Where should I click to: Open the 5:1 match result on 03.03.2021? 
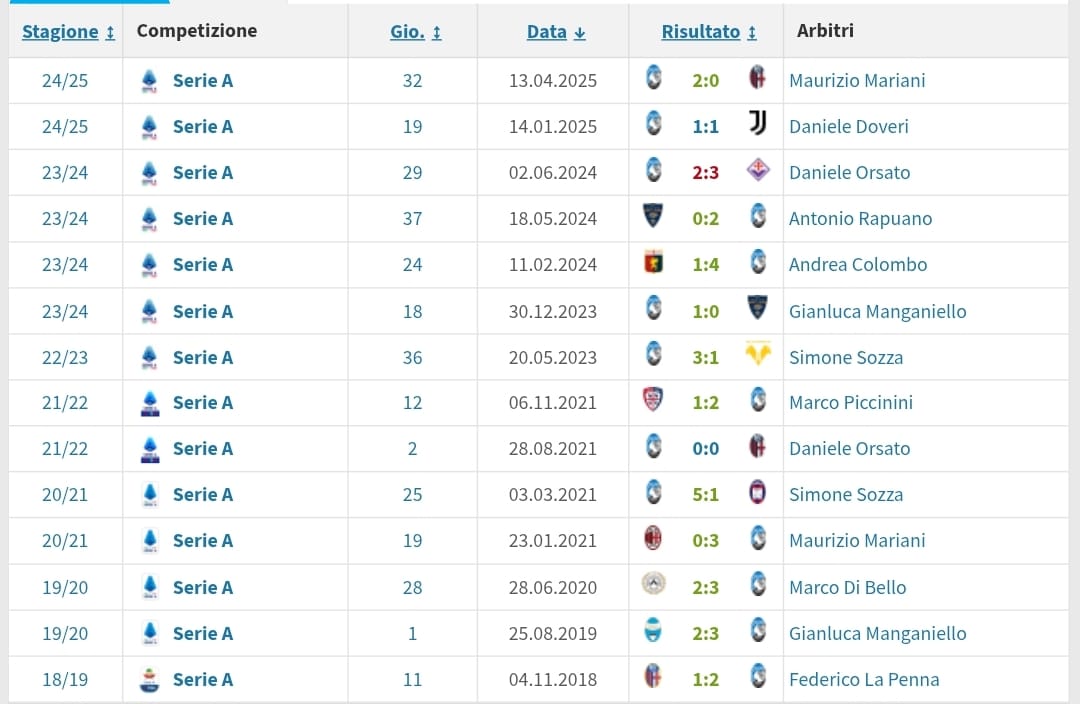click(x=705, y=495)
